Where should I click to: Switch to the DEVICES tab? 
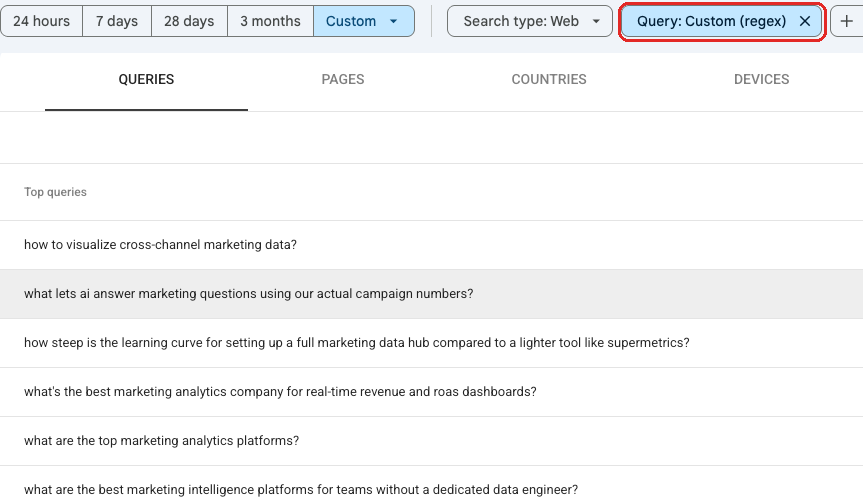[x=761, y=80]
